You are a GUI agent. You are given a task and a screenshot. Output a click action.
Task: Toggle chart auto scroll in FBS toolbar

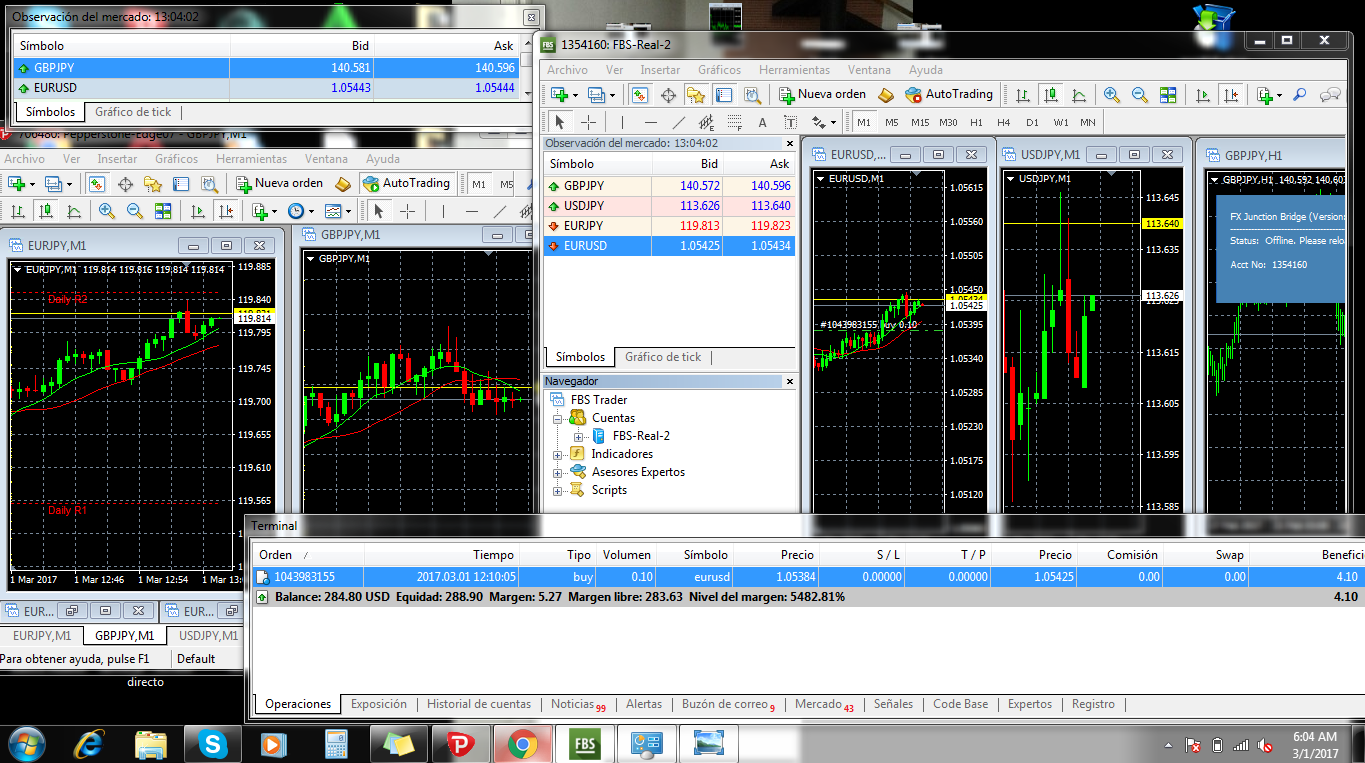(1203, 94)
